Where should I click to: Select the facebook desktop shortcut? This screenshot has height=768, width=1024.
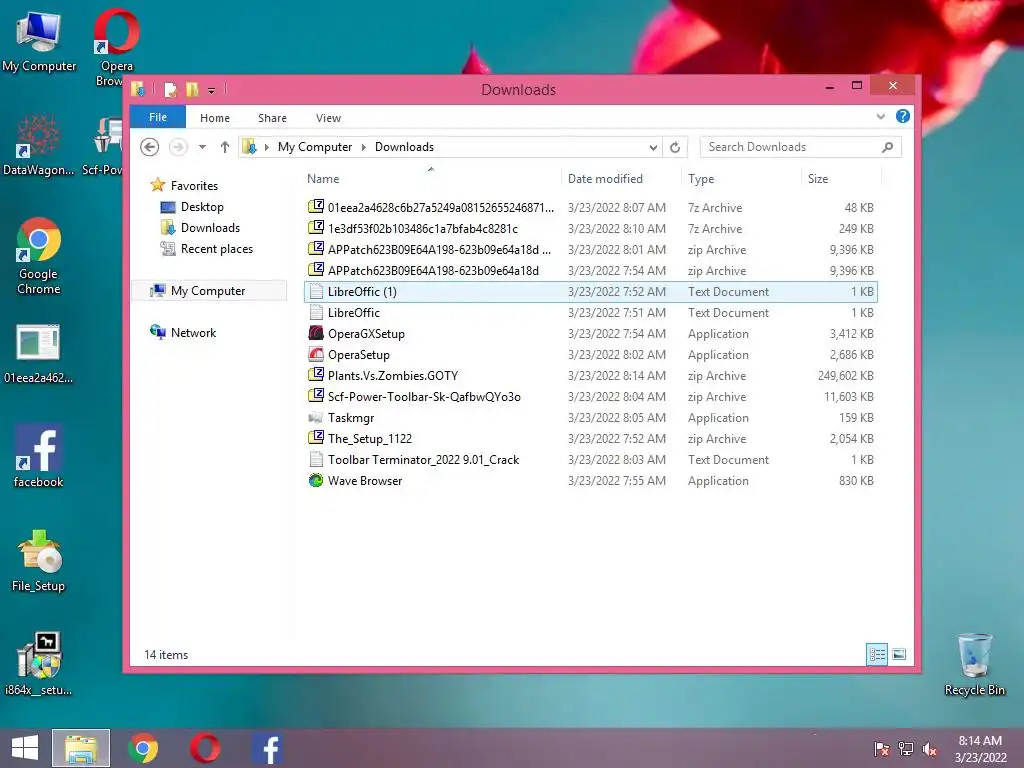click(x=39, y=456)
